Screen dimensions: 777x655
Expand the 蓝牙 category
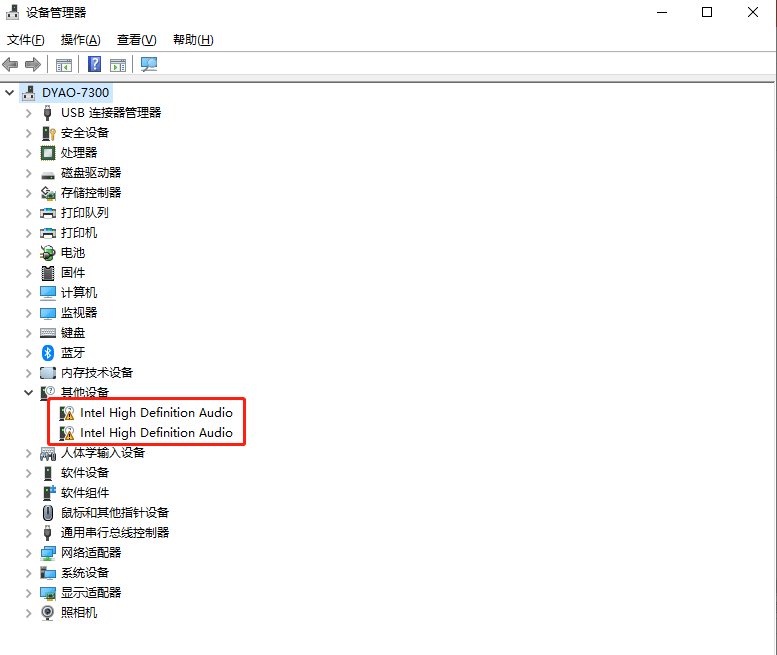pos(29,353)
